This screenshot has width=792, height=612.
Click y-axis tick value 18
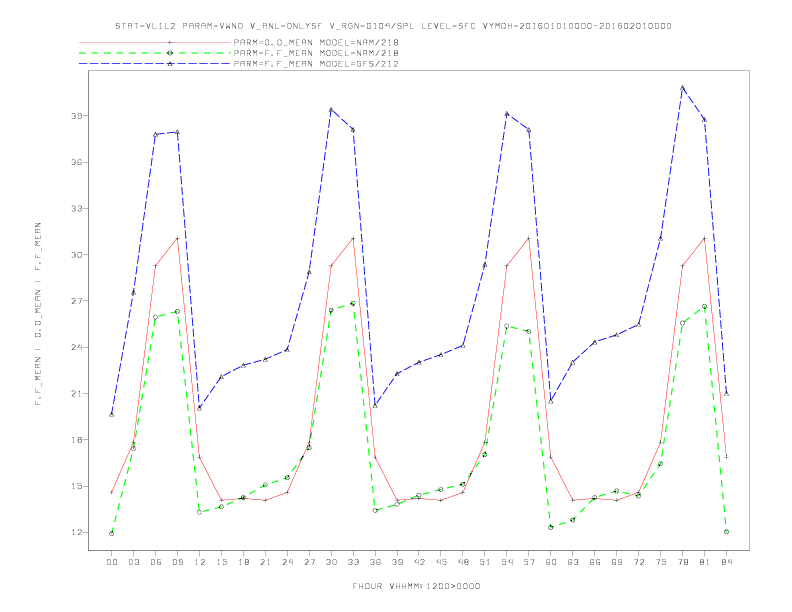(77, 440)
